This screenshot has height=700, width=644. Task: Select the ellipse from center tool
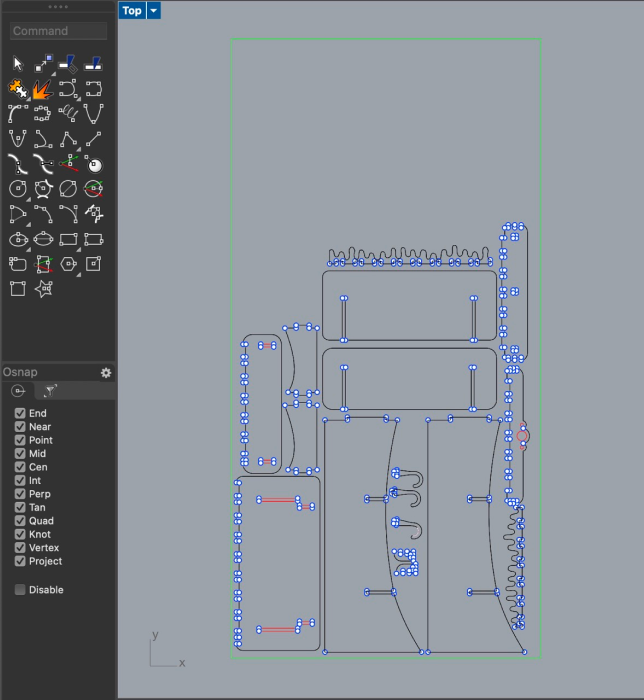pyautogui.click(x=17, y=239)
